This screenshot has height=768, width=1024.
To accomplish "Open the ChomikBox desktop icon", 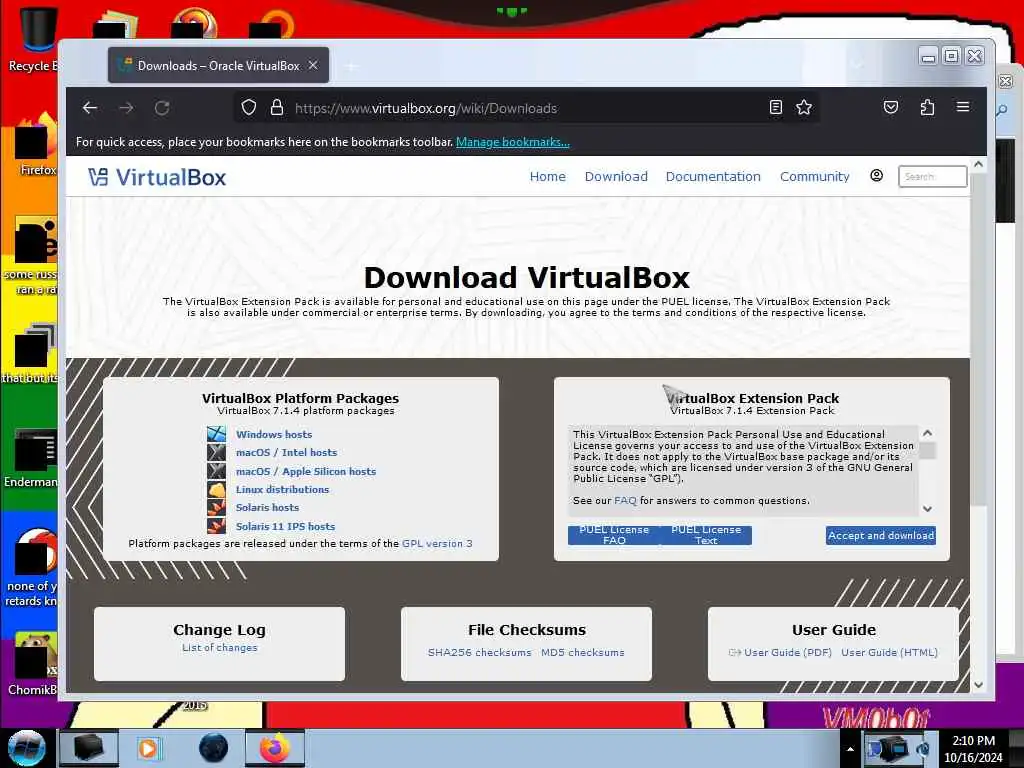I will click(x=33, y=663).
